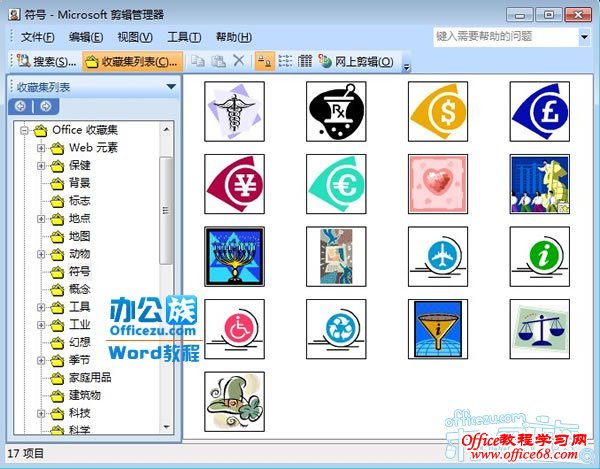Switch to thumbnails view icon
Screen dimensions: 600x469
pyautogui.click(x=264, y=61)
